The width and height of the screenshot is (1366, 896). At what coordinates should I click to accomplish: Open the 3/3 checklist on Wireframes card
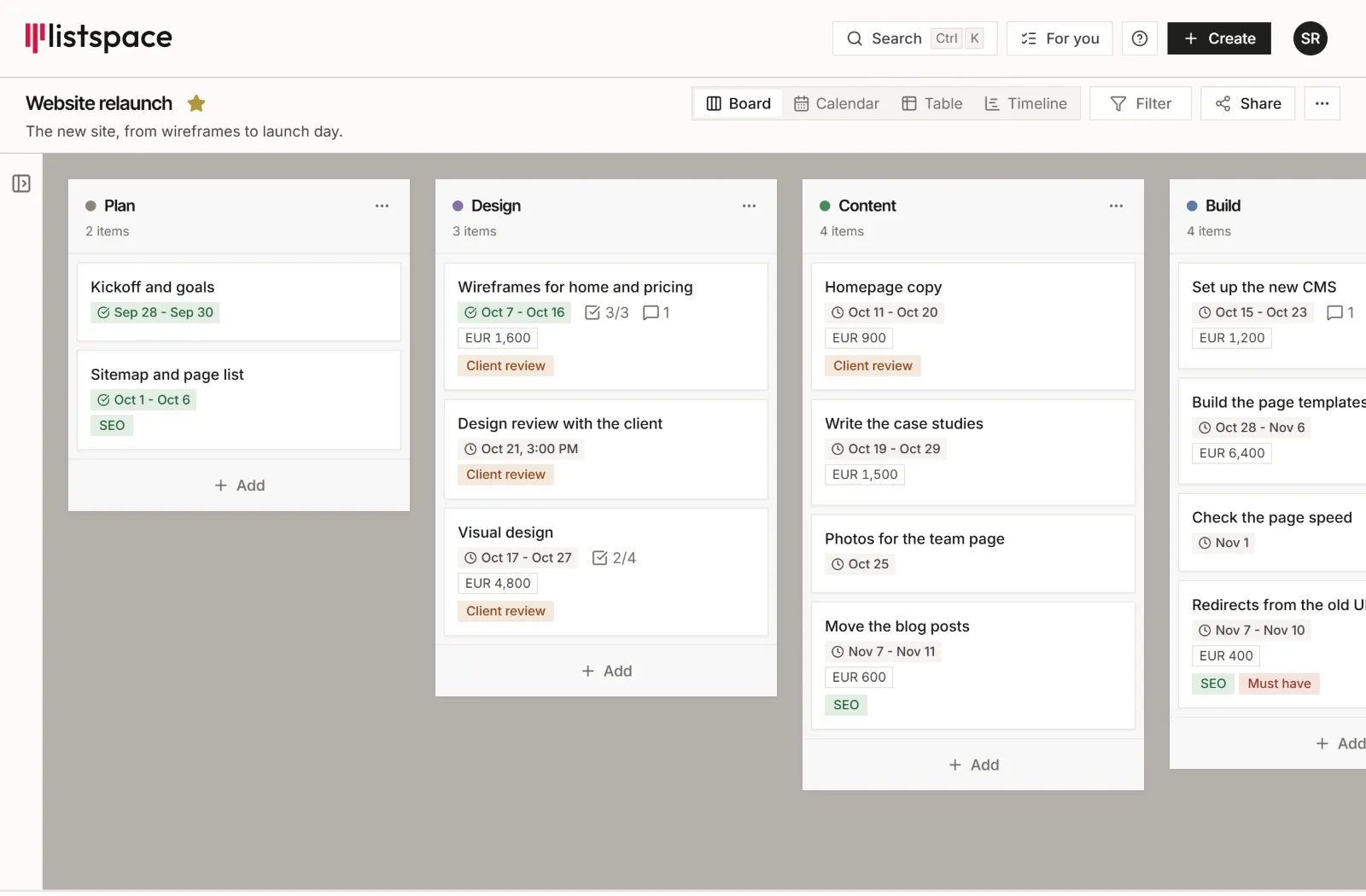click(607, 312)
